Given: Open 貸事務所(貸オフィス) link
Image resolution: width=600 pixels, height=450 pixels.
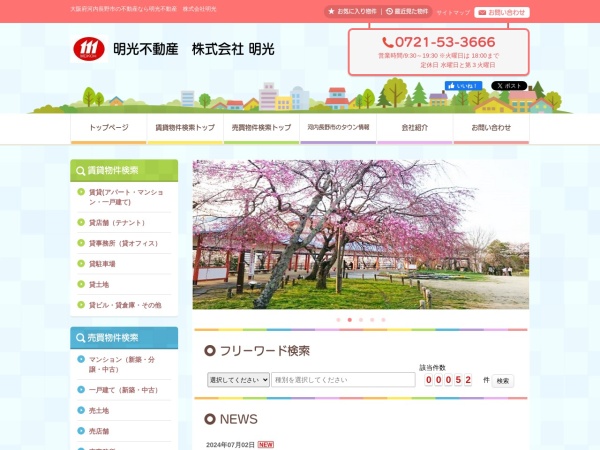Looking at the screenshot, I should tap(123, 243).
